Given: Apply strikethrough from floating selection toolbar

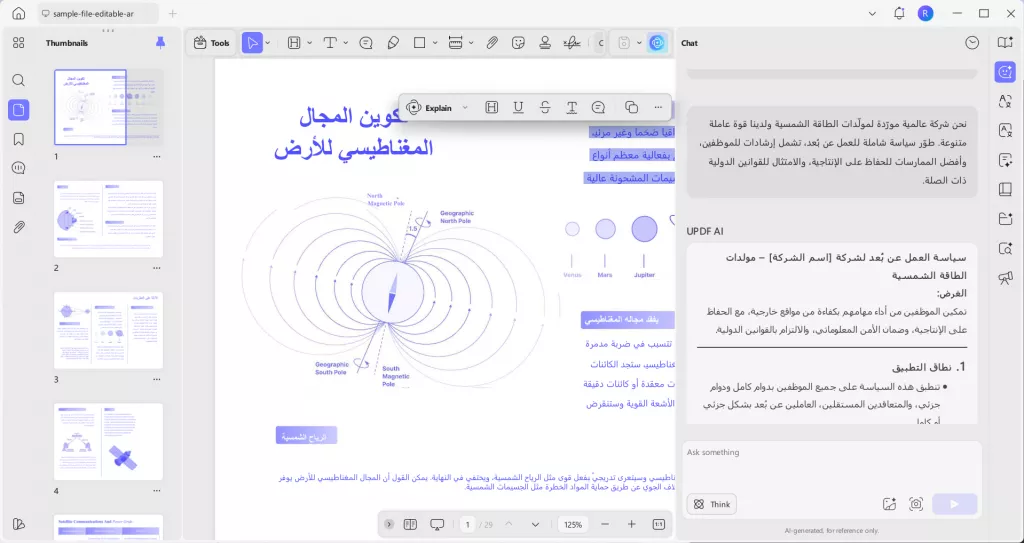Looking at the screenshot, I should (545, 108).
